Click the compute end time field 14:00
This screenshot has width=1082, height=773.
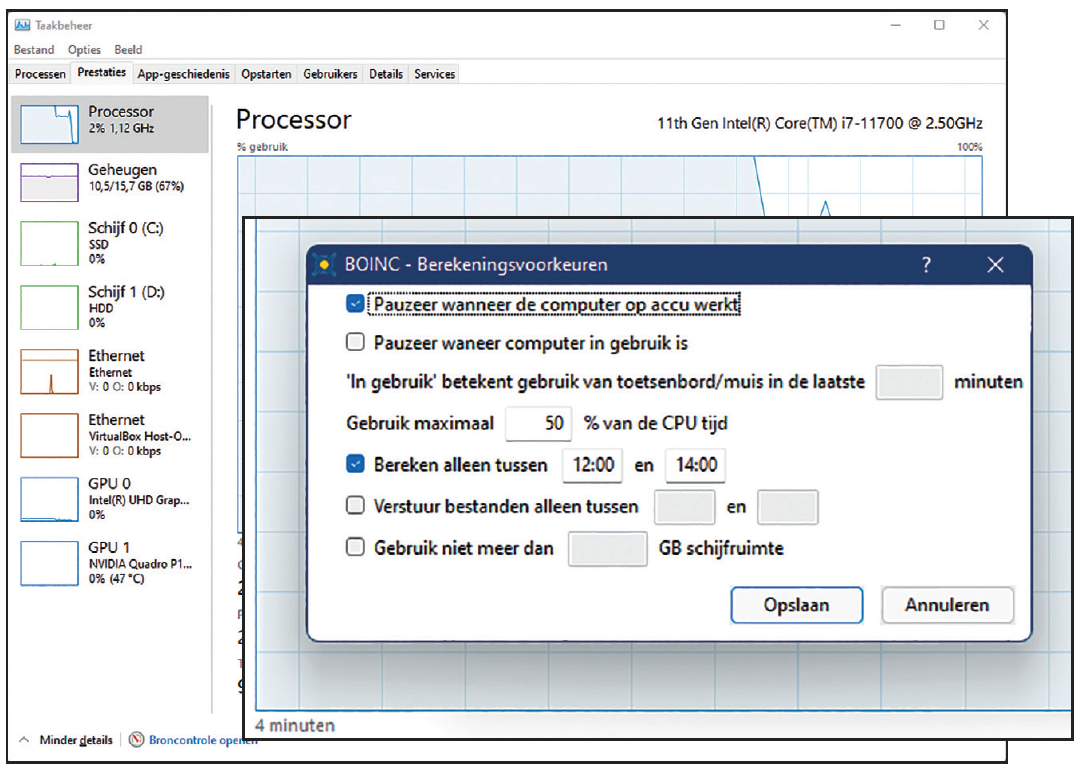696,465
